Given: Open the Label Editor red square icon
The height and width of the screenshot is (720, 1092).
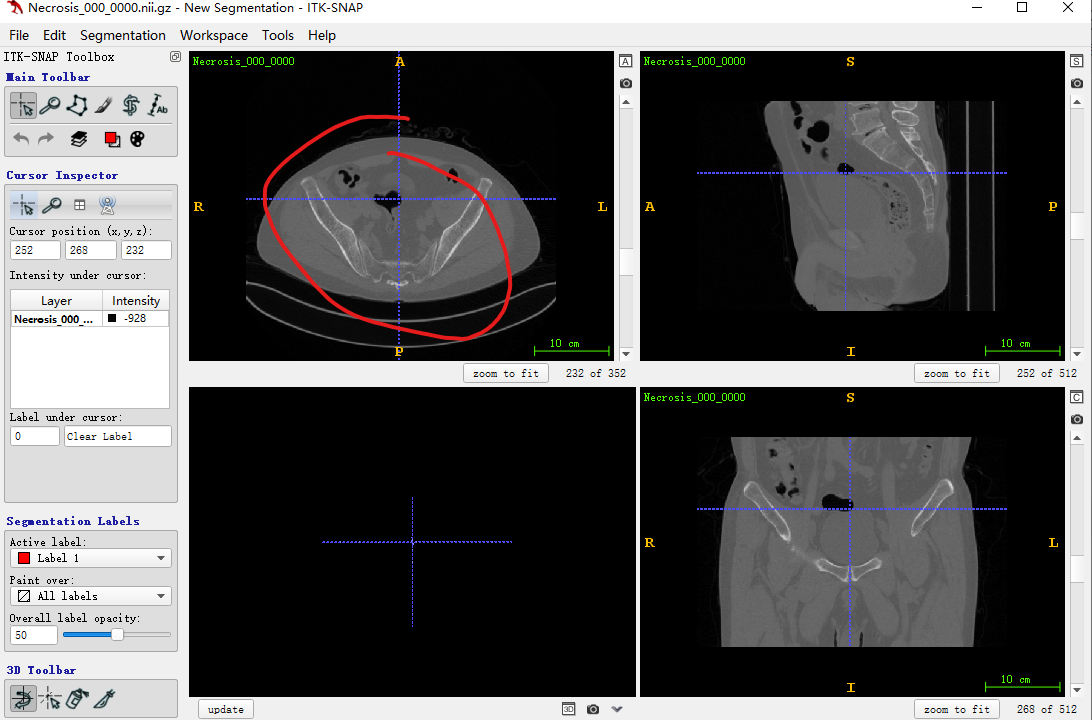Looking at the screenshot, I should 111,139.
